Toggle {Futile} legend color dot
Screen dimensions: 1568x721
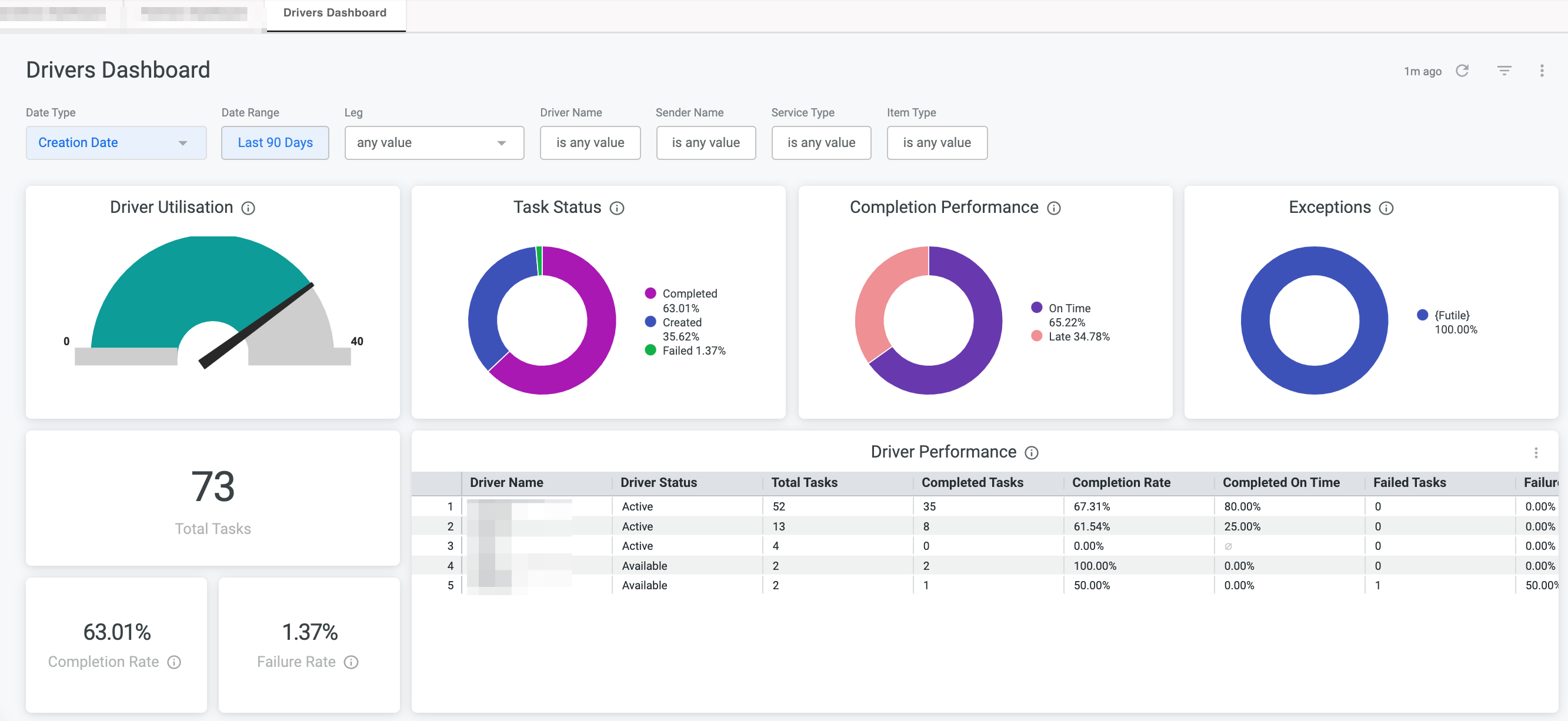coord(1422,315)
